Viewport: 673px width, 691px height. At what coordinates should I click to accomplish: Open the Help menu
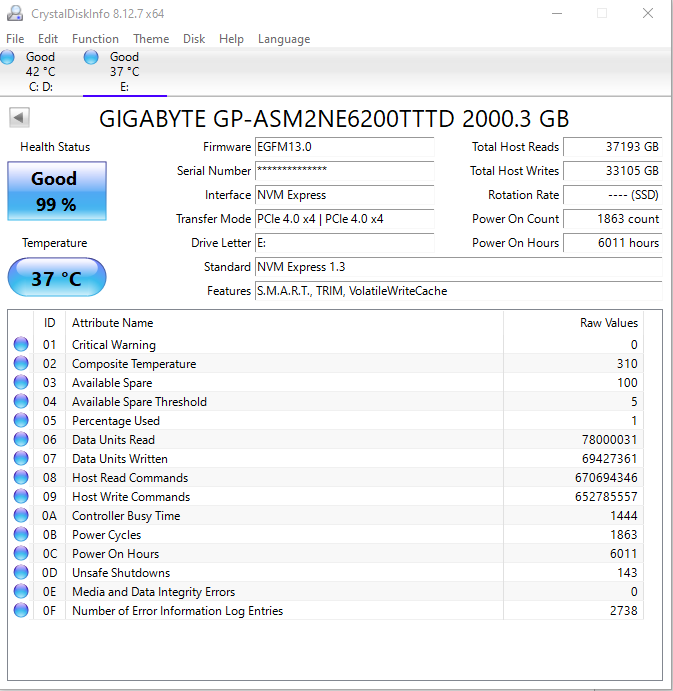(231, 39)
